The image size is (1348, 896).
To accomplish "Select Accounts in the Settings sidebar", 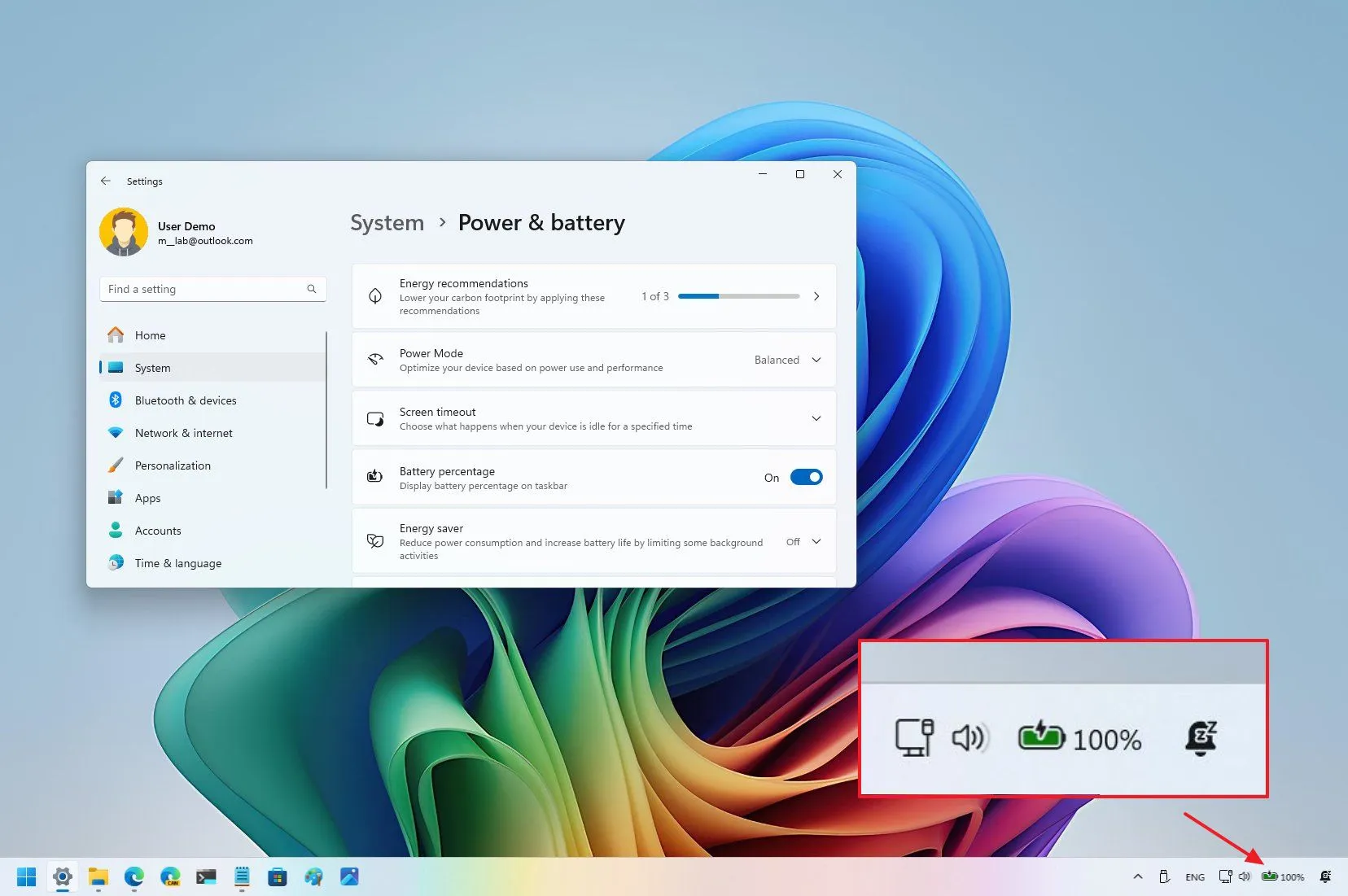I will click(158, 530).
